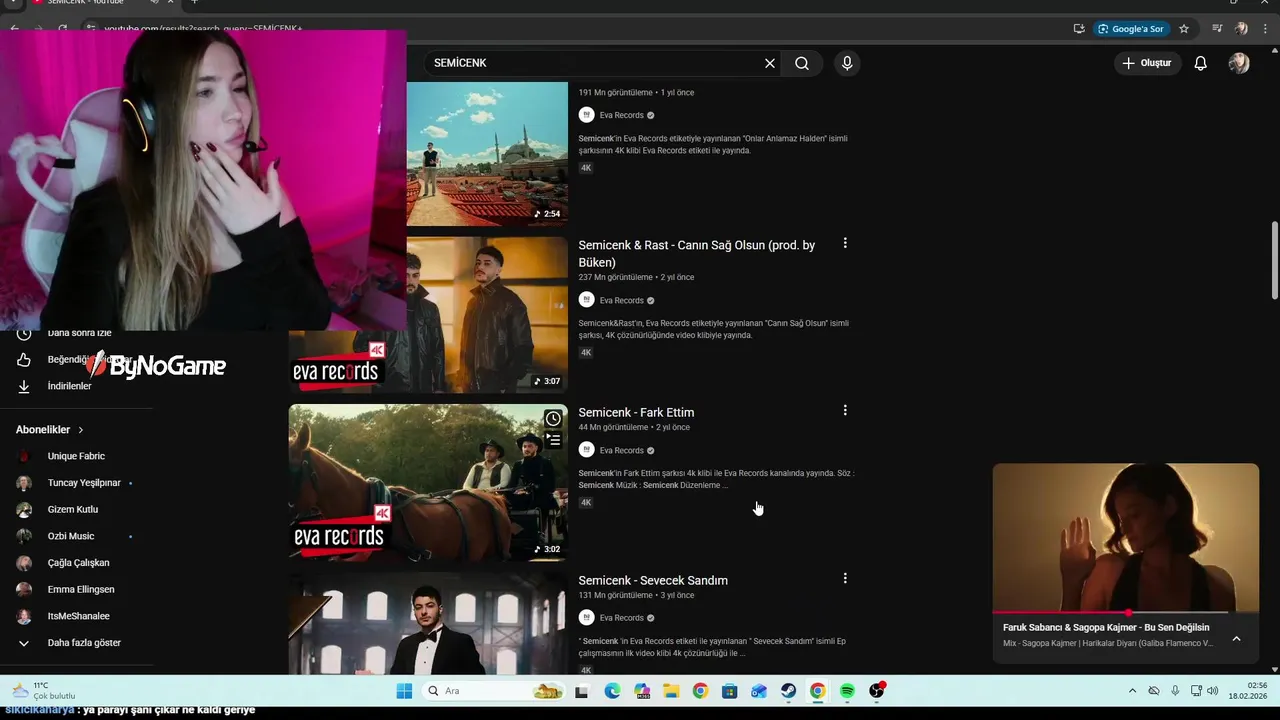Open Semicenk - Sevecek Sandım video title

653,580
